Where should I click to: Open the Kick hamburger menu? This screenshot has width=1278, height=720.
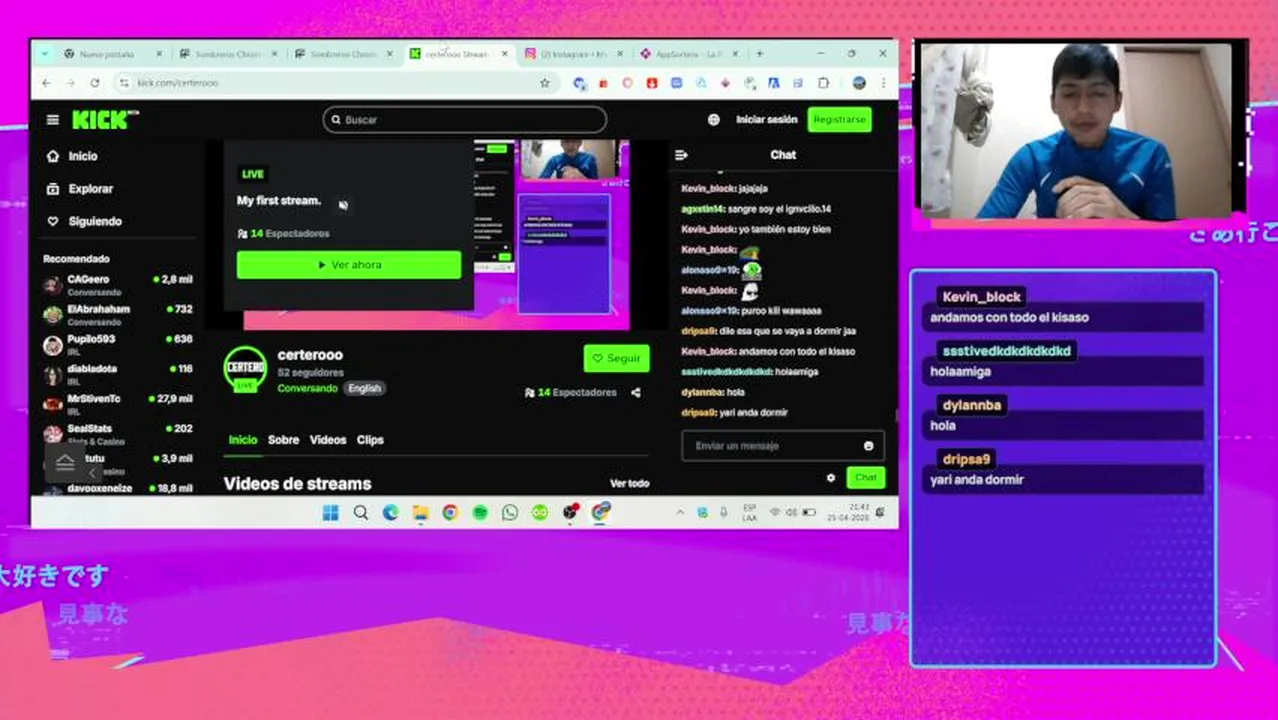click(x=52, y=120)
